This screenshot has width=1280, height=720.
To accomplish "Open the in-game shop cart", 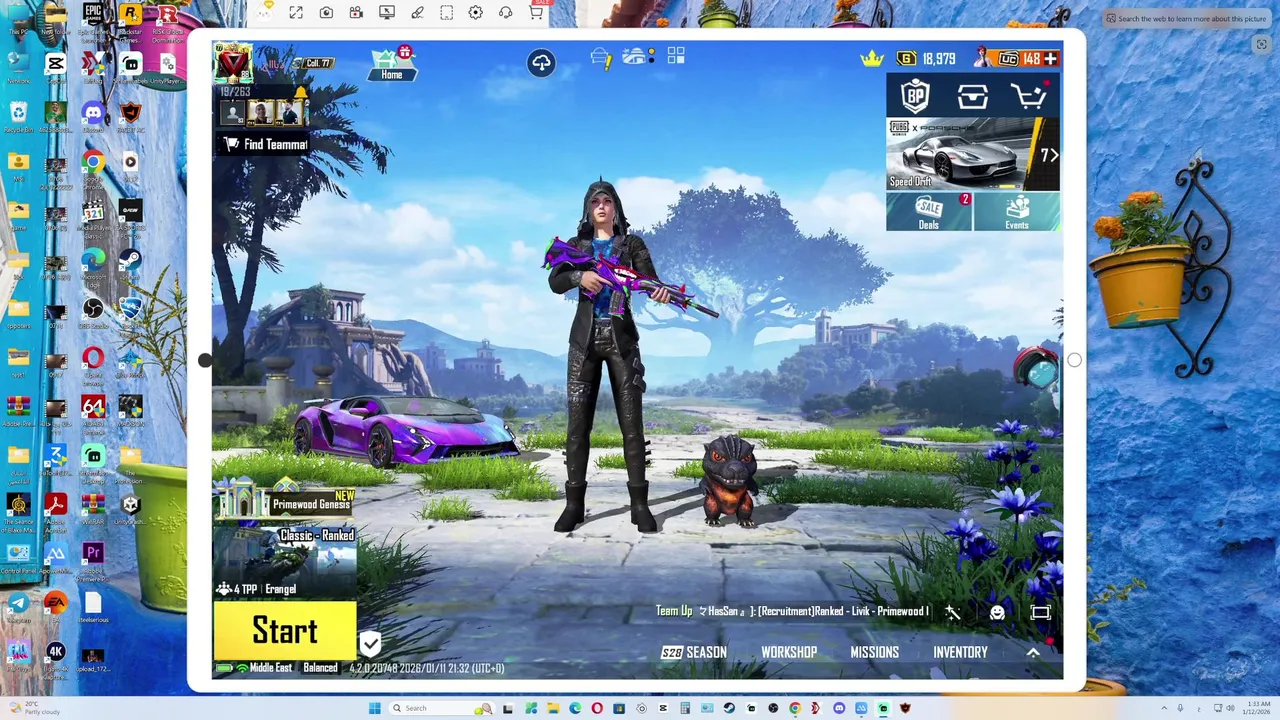I will (1029, 96).
